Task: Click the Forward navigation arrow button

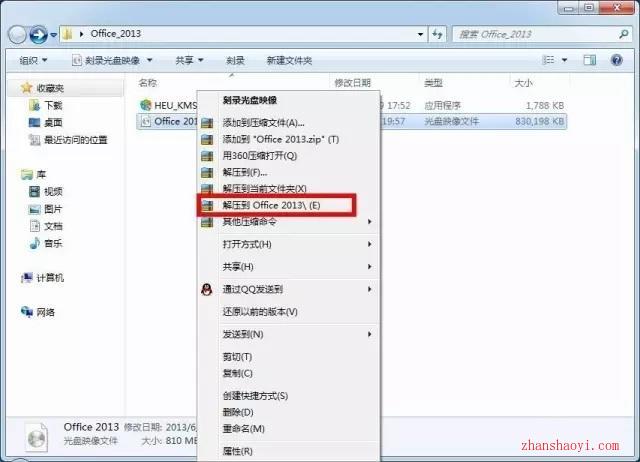Action: pyautogui.click(x=39, y=35)
